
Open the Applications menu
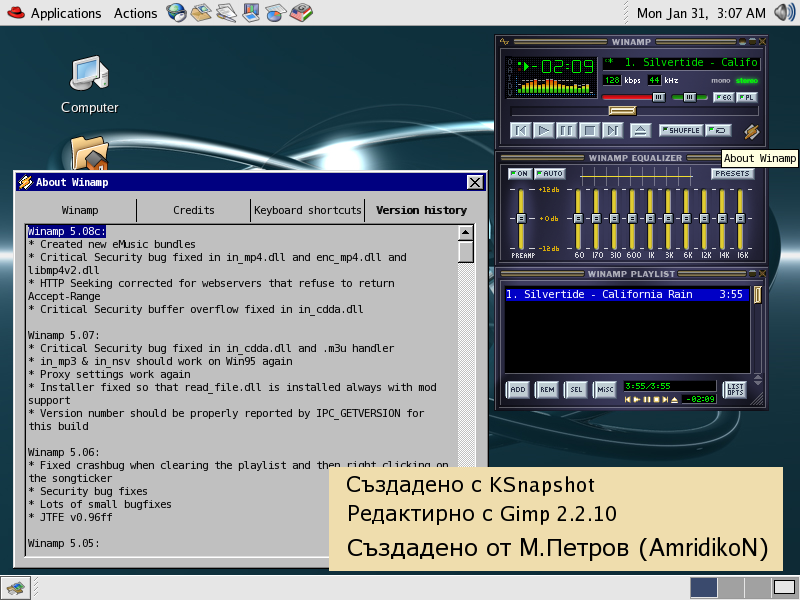66,13
